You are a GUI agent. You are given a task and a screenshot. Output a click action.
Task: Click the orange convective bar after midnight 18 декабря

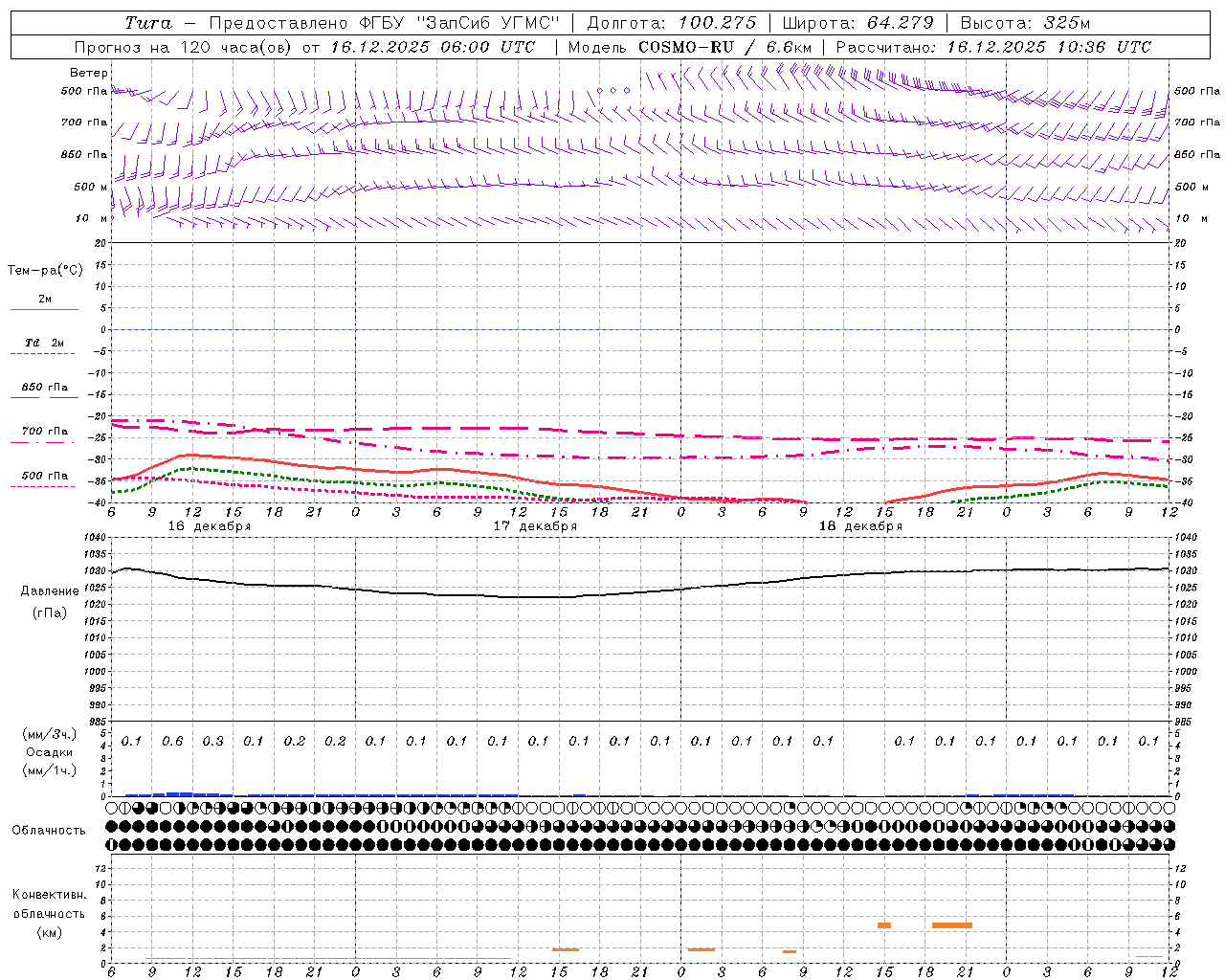tap(702, 949)
